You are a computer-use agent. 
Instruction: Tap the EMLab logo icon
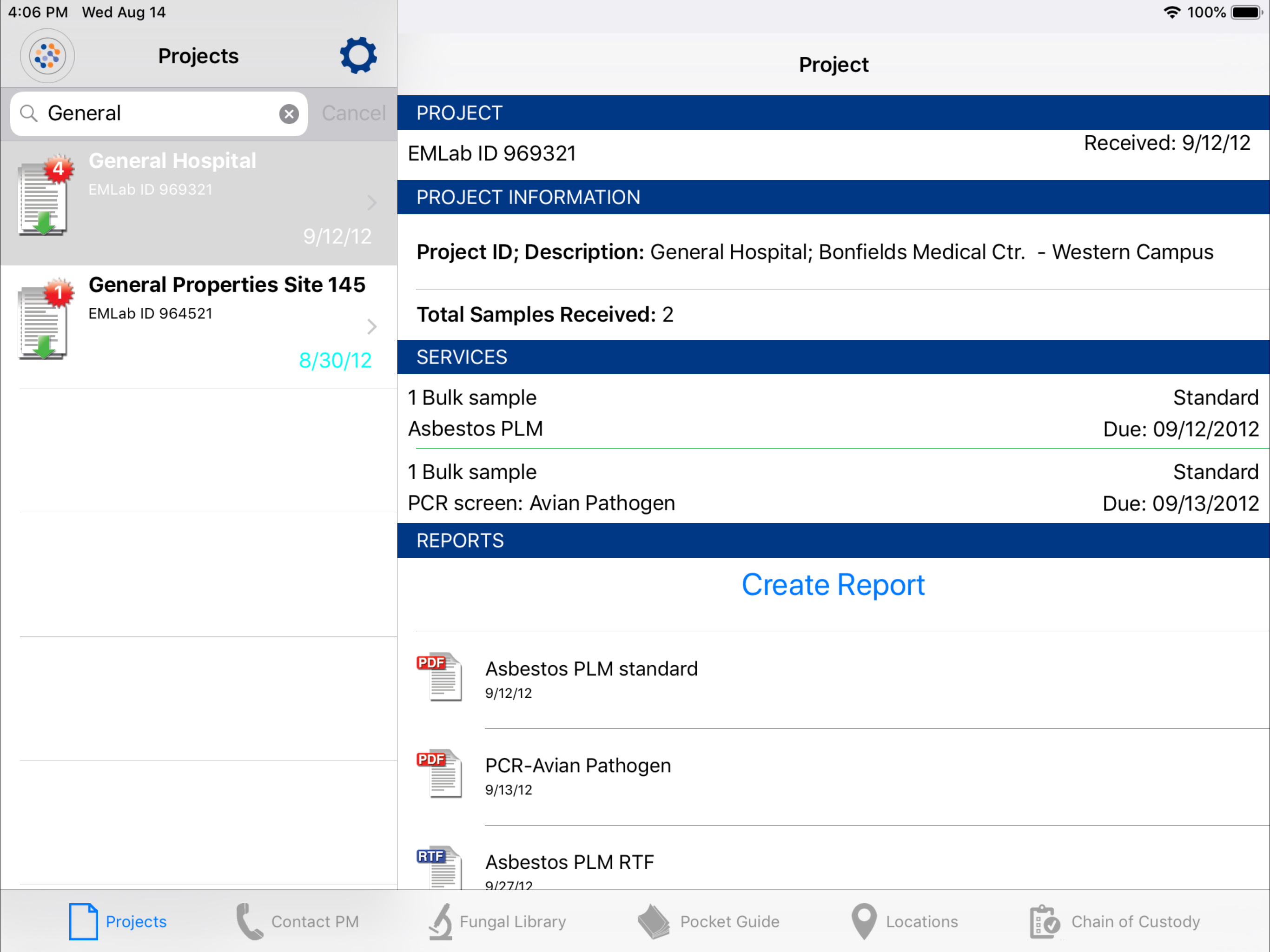48,56
